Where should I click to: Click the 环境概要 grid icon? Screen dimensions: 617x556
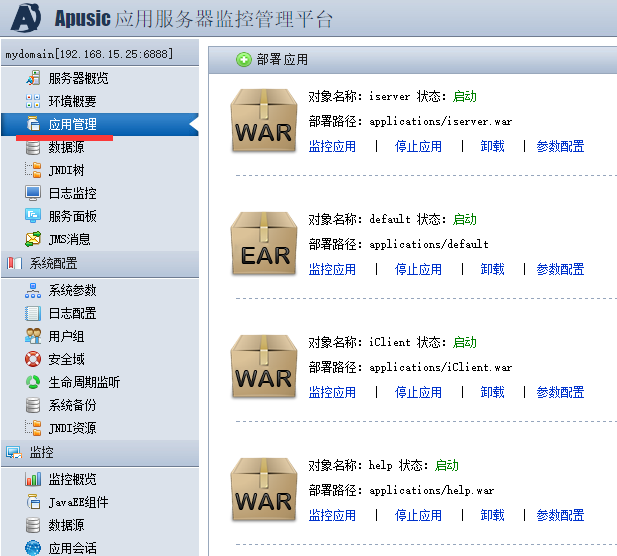(x=33, y=101)
